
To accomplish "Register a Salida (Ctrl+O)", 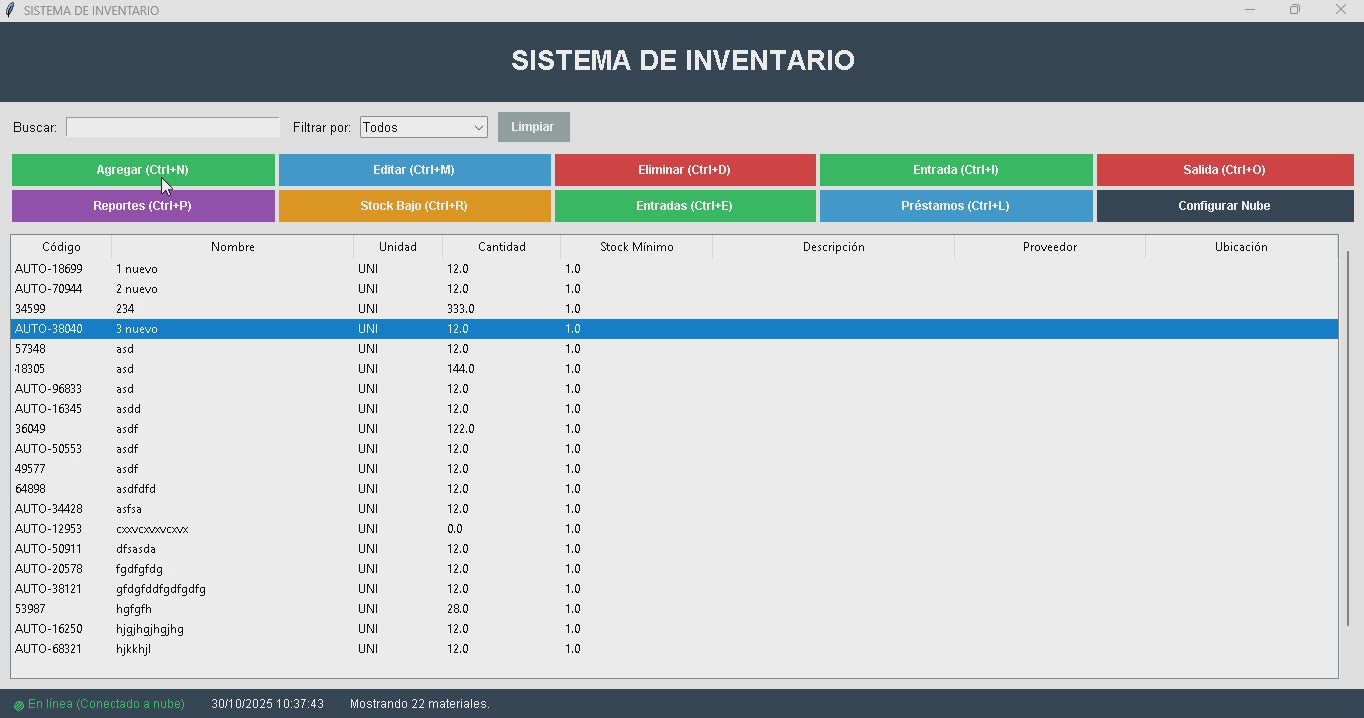I will point(1224,170).
